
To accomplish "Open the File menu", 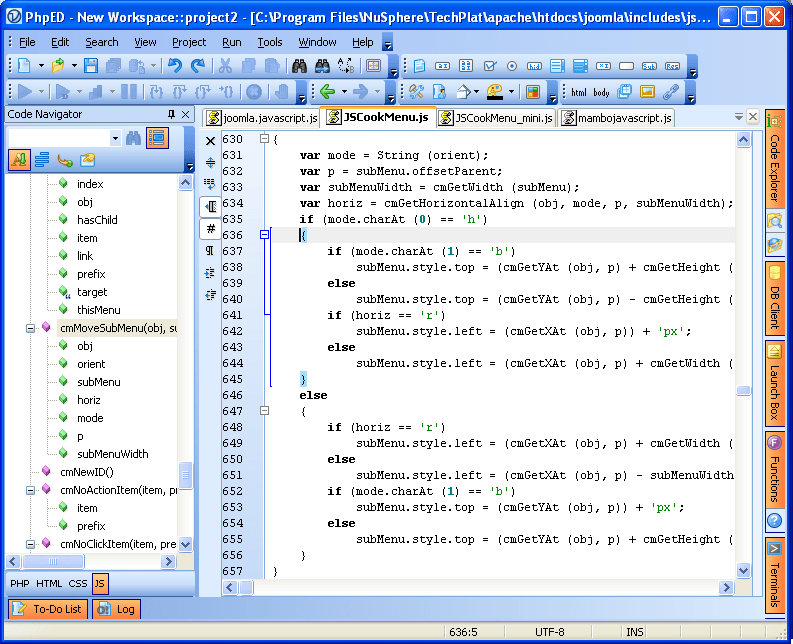I will (x=27, y=42).
